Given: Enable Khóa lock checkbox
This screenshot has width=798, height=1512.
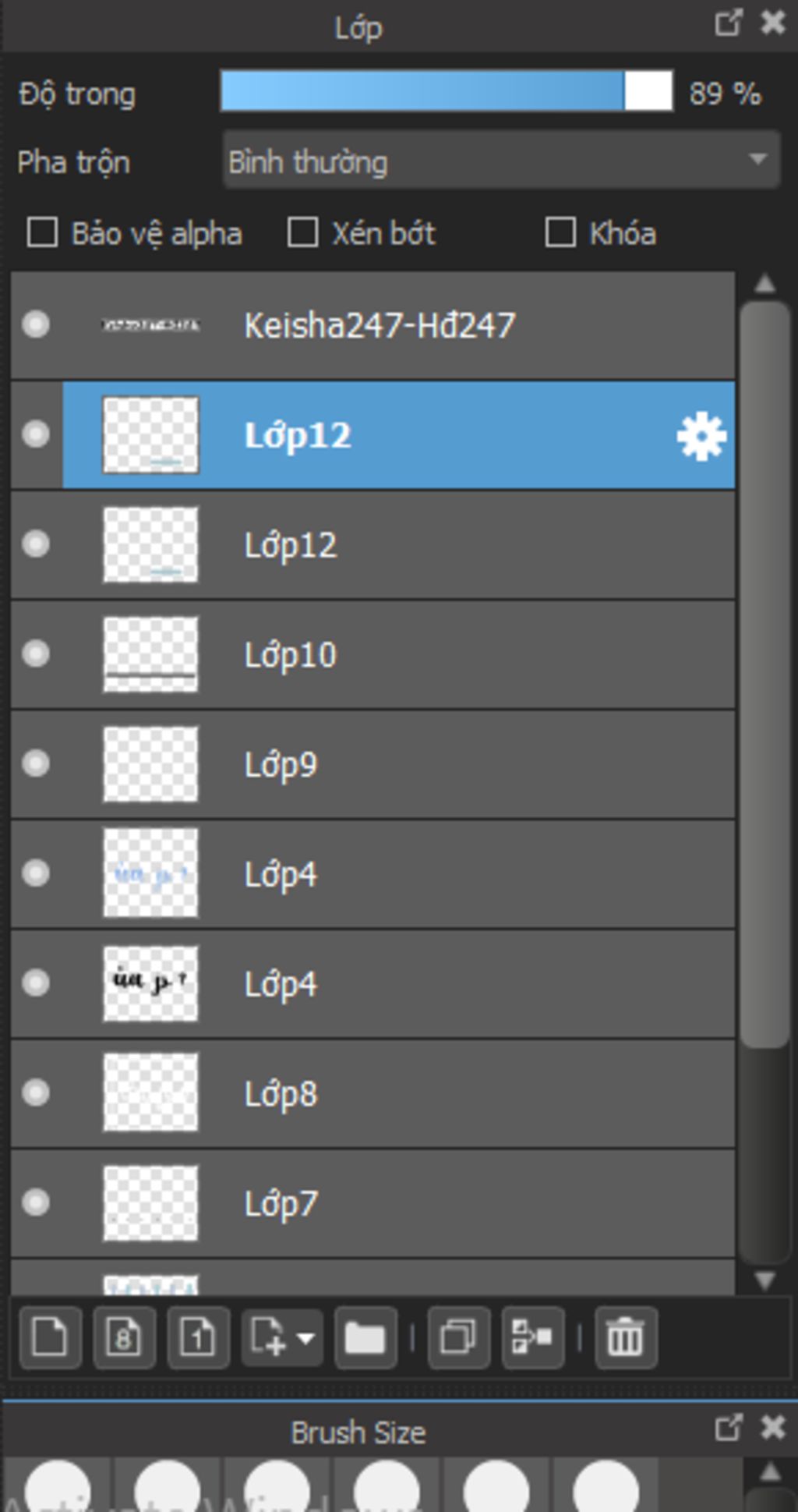Looking at the screenshot, I should (560, 232).
